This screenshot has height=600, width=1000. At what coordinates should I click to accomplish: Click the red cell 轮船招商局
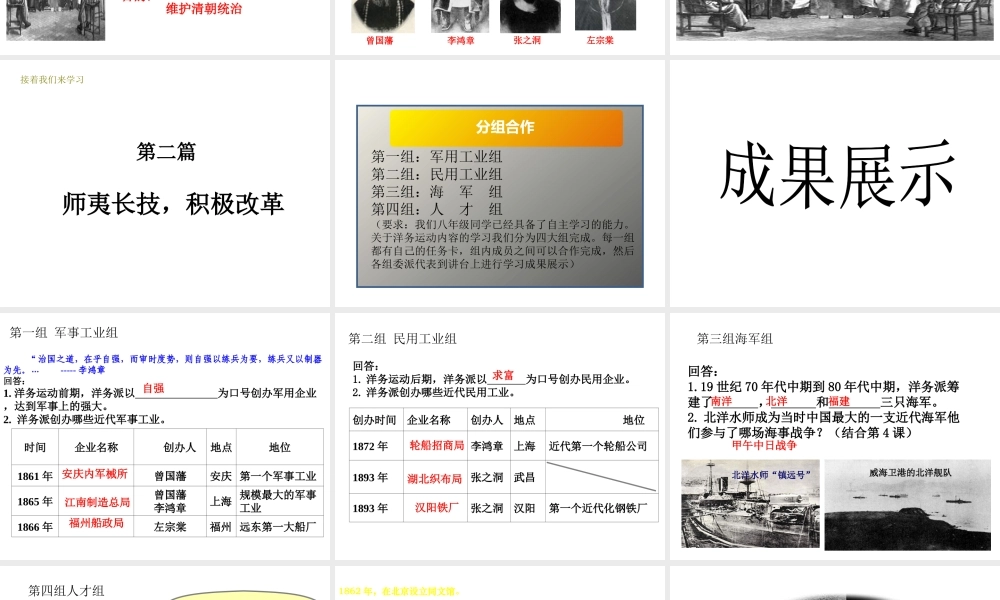click(436, 446)
